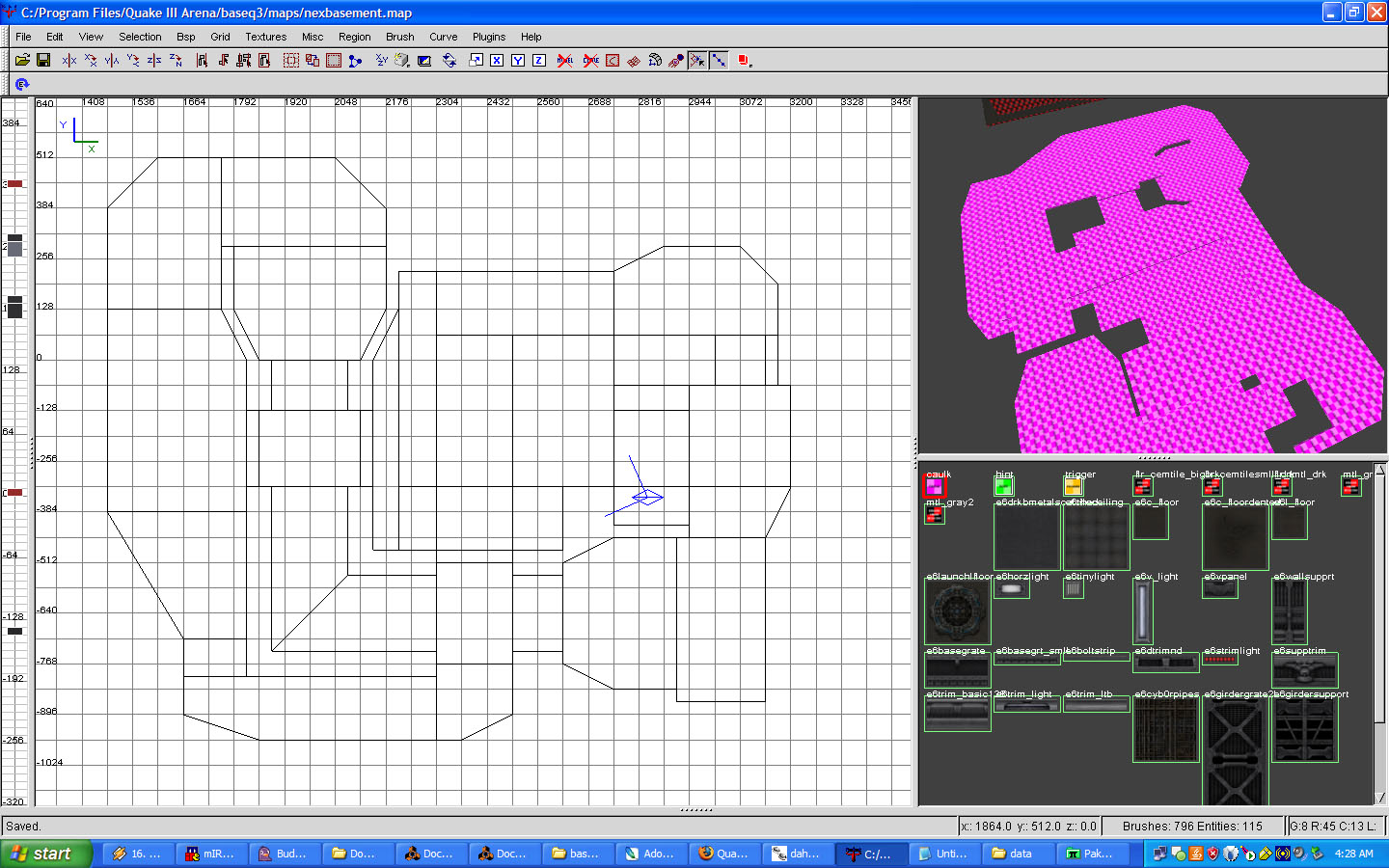Open the Bsp menu
The height and width of the screenshot is (868, 1389).
[185, 37]
